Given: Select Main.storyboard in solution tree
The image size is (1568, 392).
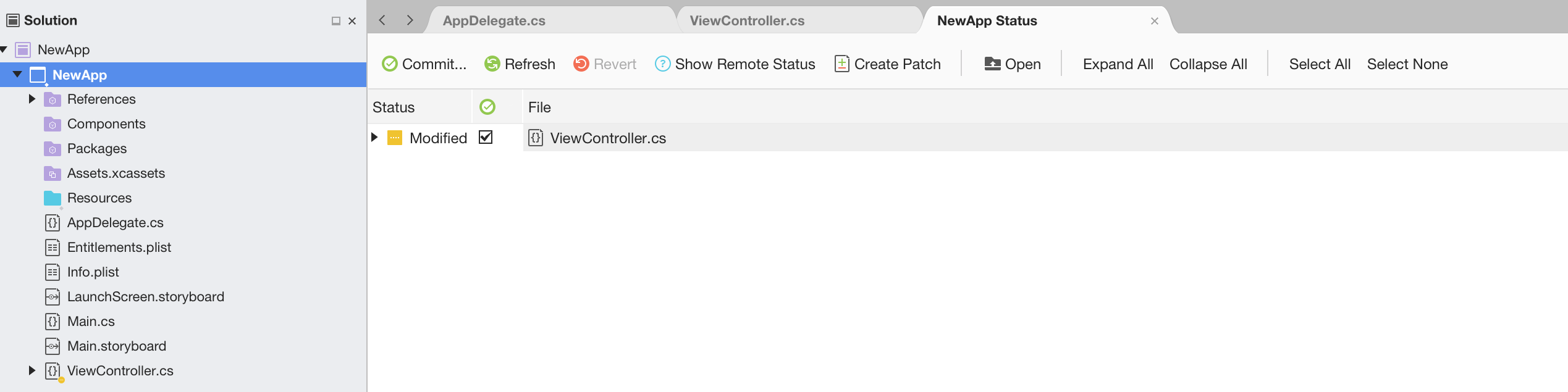Looking at the screenshot, I should (x=117, y=346).
